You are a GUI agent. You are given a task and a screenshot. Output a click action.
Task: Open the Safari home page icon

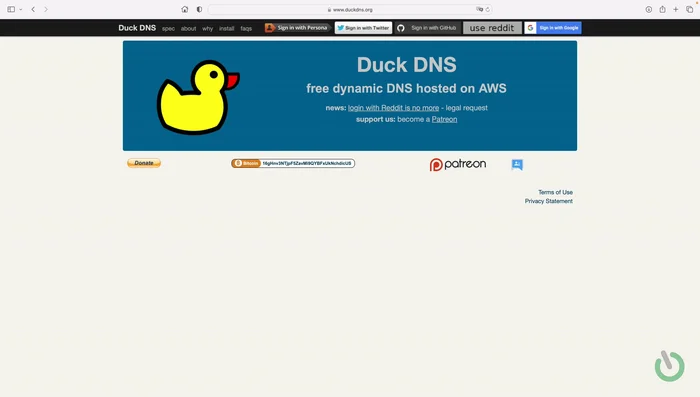(x=185, y=9)
